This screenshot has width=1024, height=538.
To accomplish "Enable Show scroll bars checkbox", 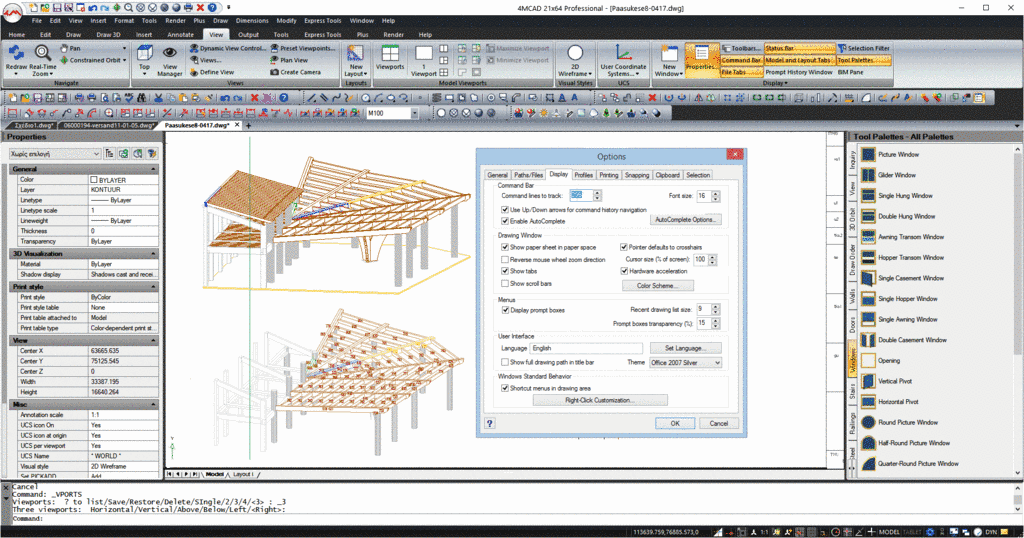I will pyautogui.click(x=505, y=283).
